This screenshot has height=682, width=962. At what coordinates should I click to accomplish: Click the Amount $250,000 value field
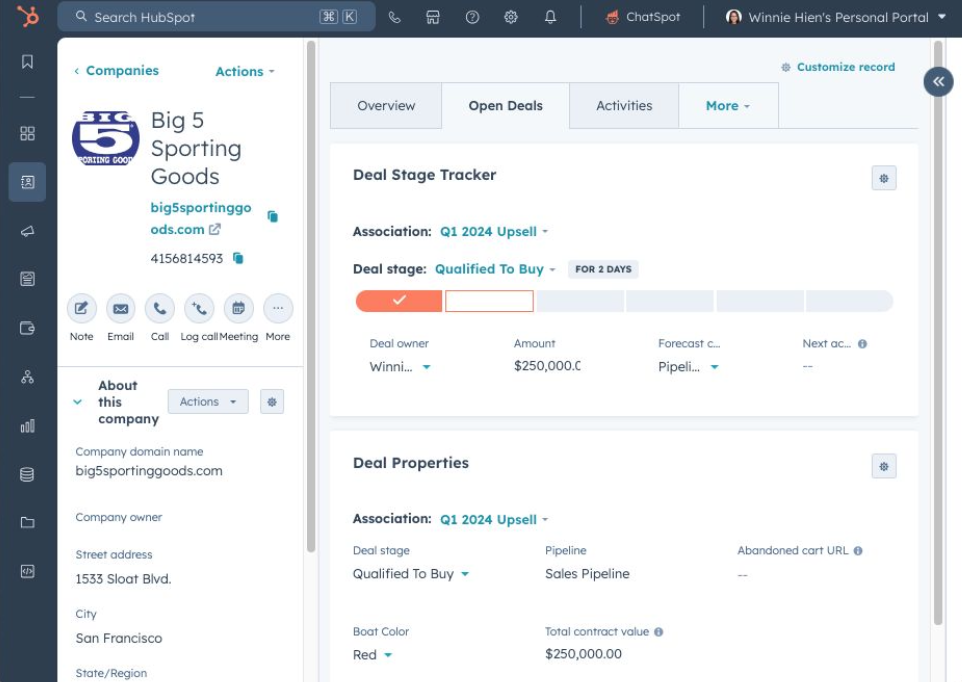click(x=547, y=366)
